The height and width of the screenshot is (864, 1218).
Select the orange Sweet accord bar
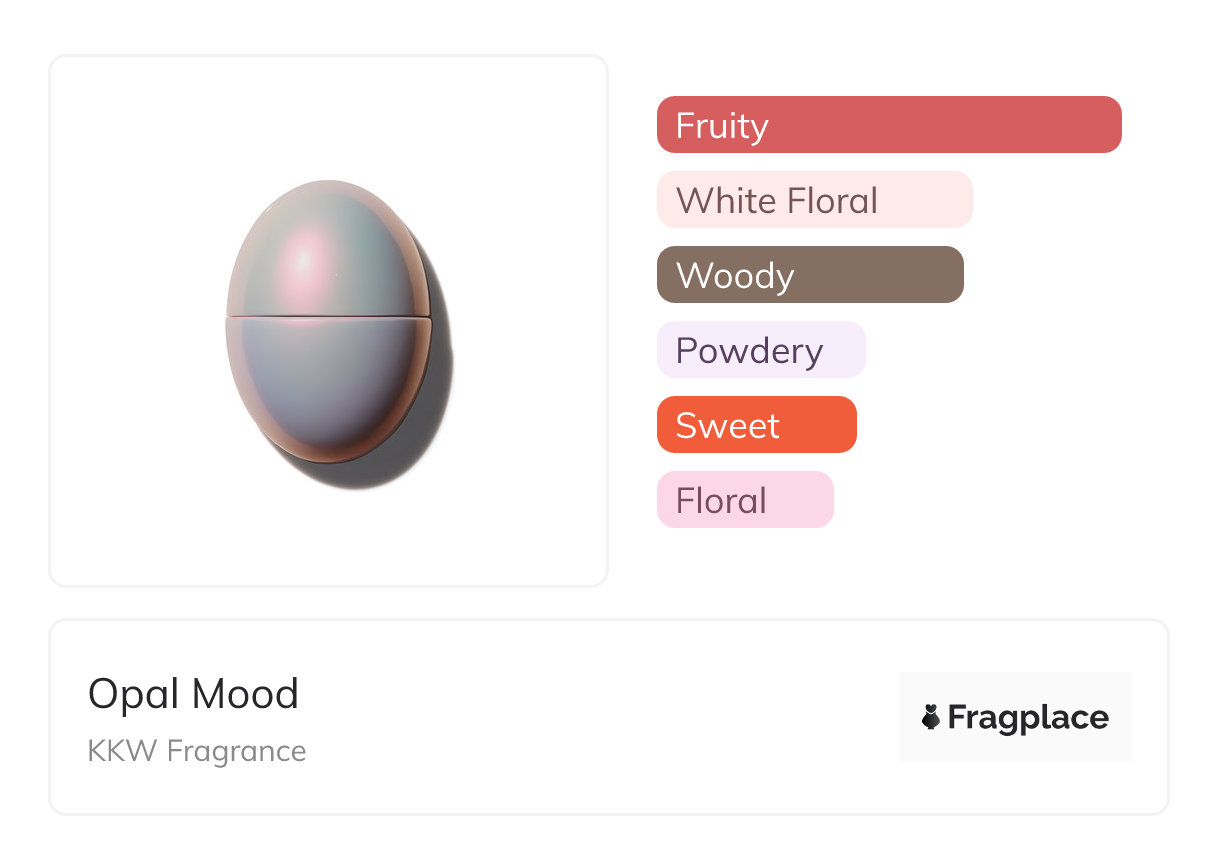(x=756, y=425)
